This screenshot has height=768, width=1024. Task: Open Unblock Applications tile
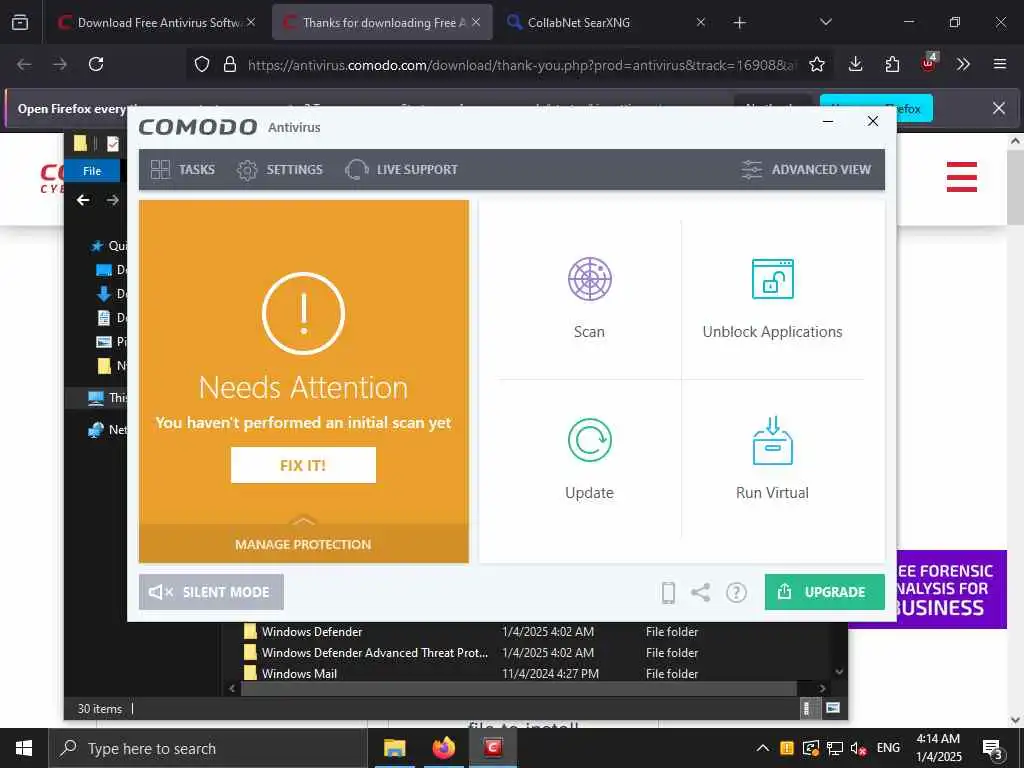point(772,298)
